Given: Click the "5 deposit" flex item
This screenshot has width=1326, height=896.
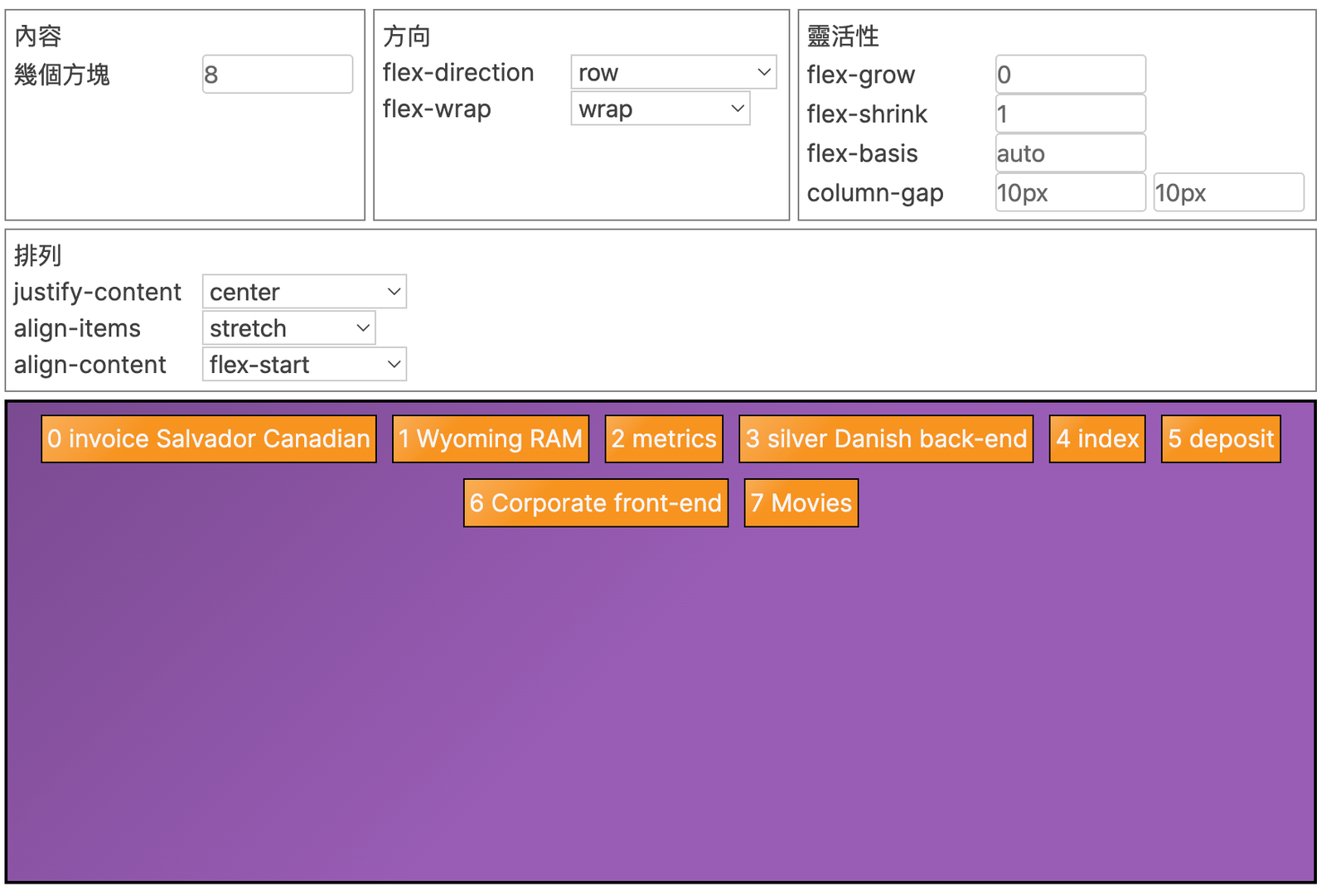Looking at the screenshot, I should 1221,439.
